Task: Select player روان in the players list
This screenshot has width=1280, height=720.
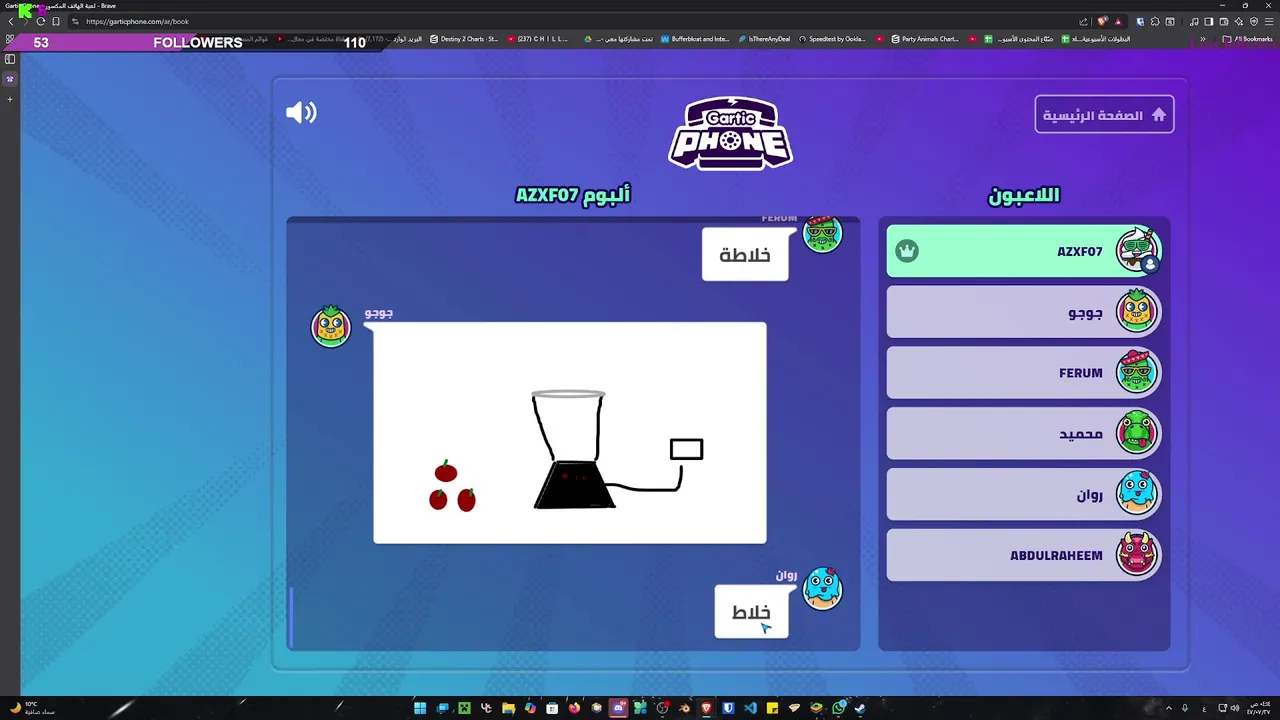Action: click(x=1024, y=494)
